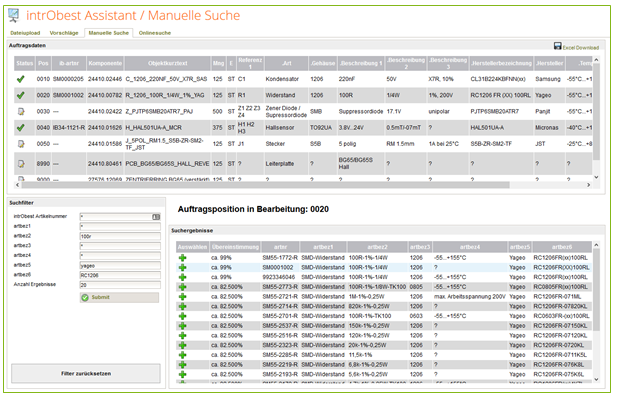
Task: Select the Manuelle Suche tab
Action: 109,33
